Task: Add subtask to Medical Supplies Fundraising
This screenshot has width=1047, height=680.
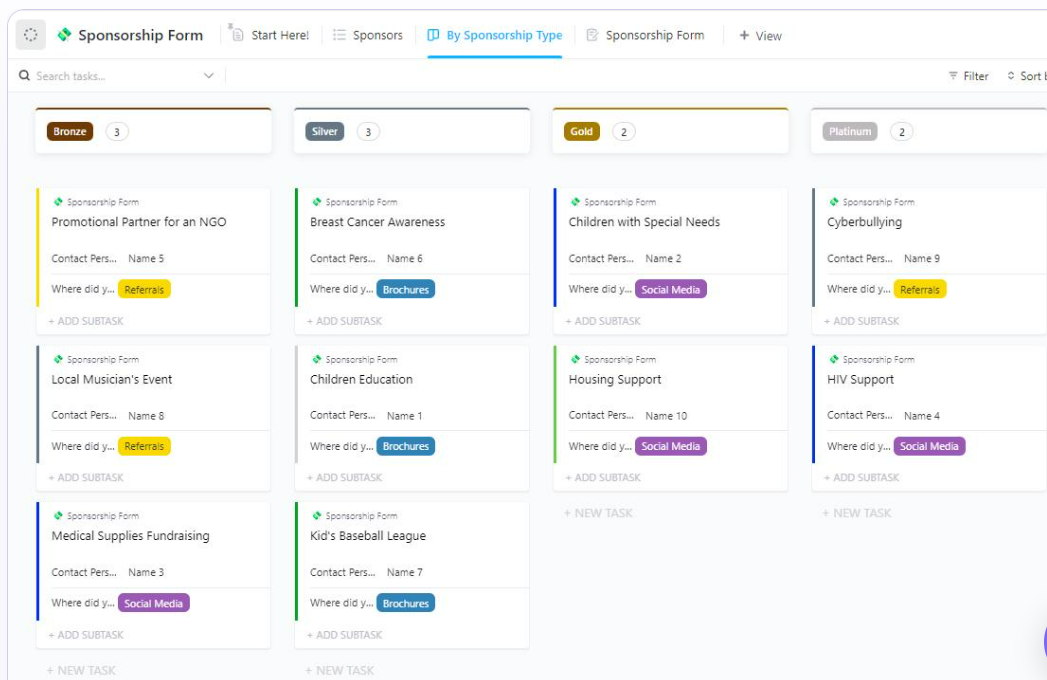Action: pos(86,635)
